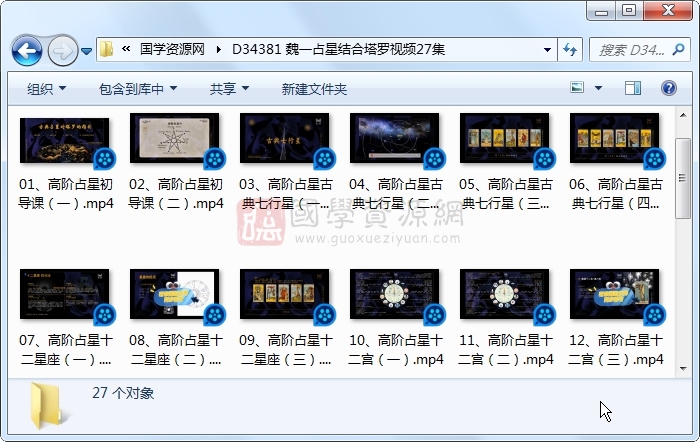The image size is (700, 442).
Task: Open the 包含到库中 menu
Action: 138,89
